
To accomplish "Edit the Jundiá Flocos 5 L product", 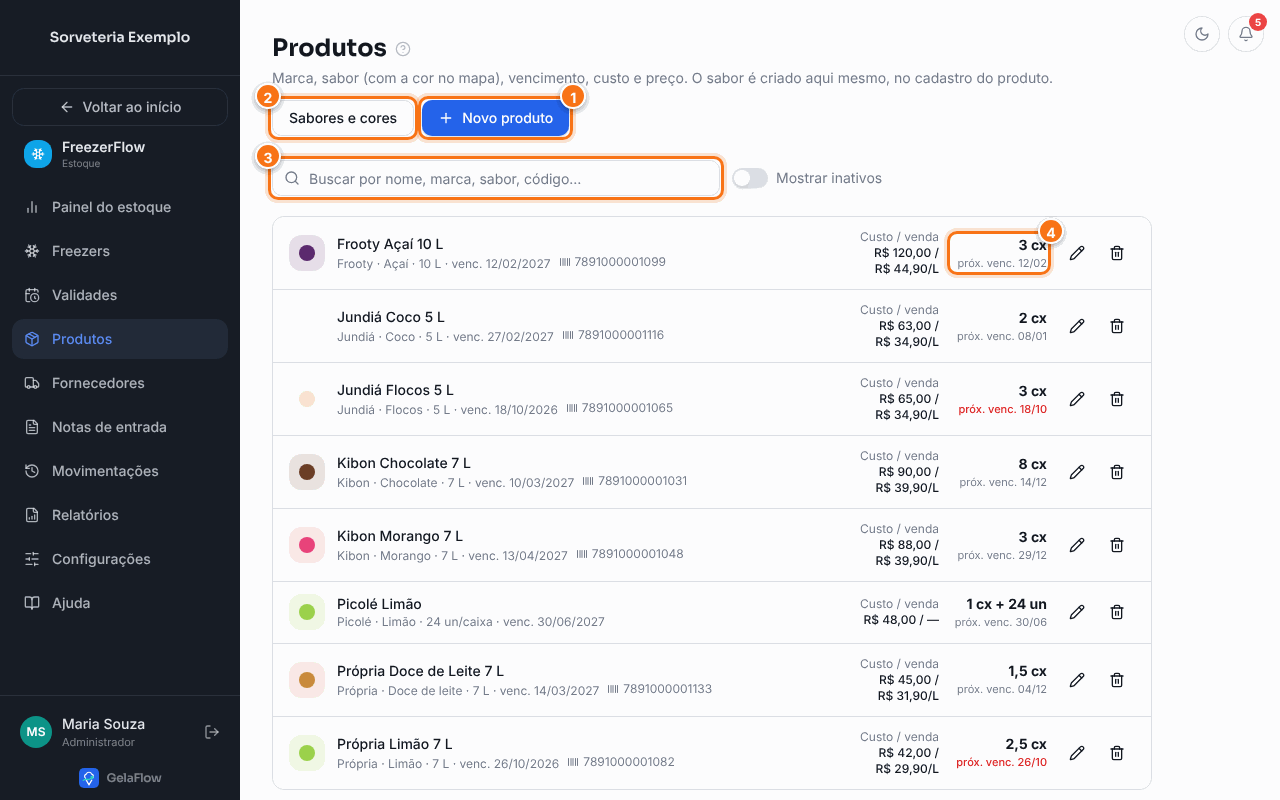I will (x=1077, y=399).
